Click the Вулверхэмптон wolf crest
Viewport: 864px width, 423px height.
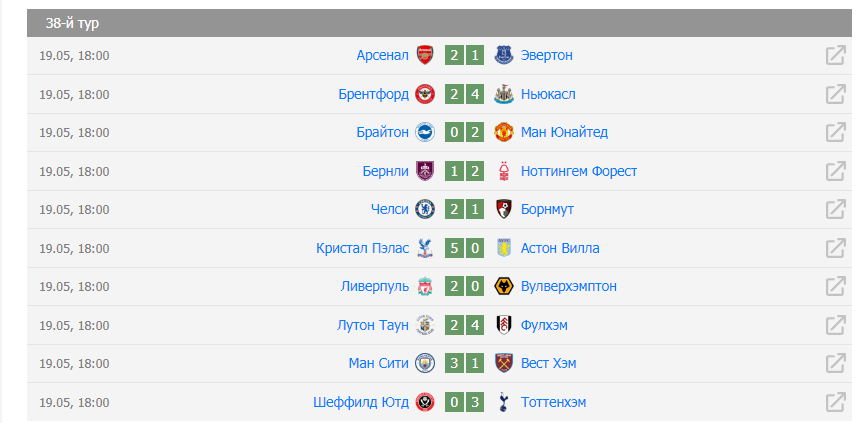(x=504, y=286)
